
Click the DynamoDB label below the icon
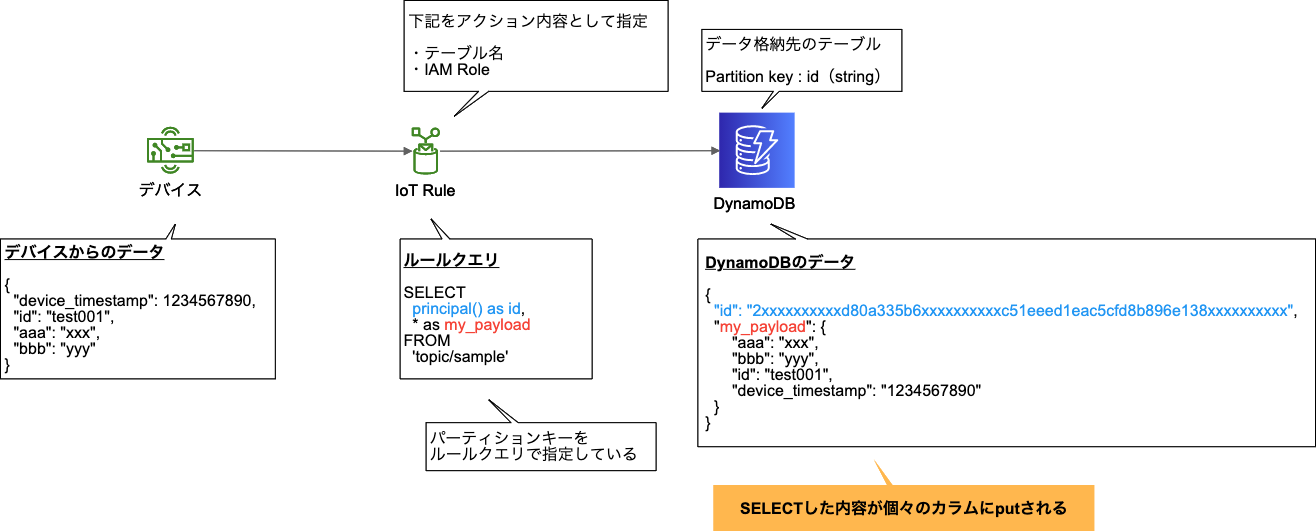tap(756, 204)
